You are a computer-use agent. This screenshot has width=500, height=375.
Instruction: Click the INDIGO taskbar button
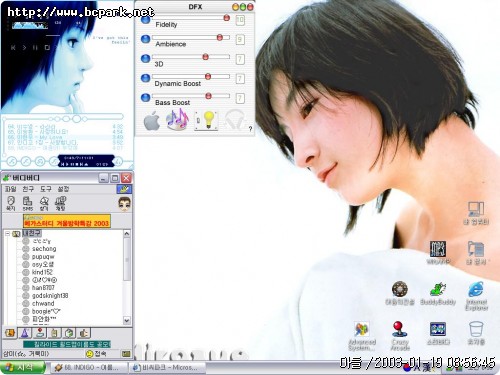pyautogui.click(x=89, y=367)
